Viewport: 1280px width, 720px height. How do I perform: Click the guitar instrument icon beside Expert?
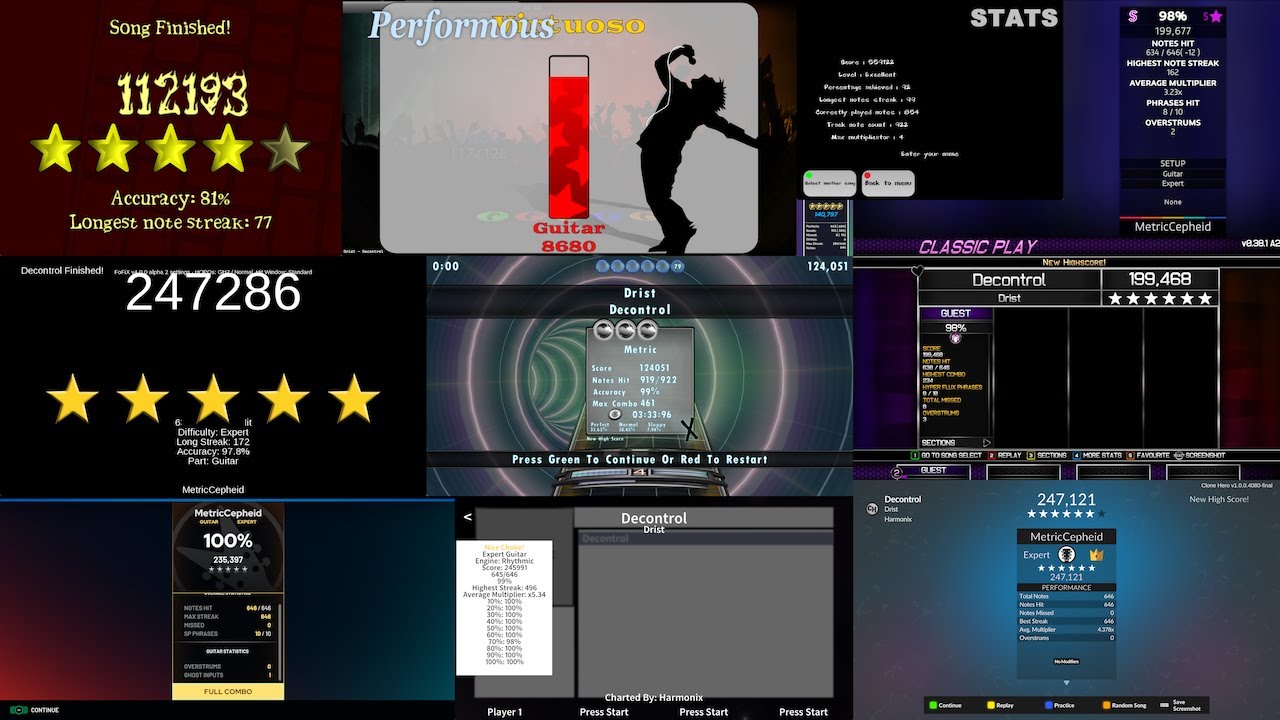pyautogui.click(x=1067, y=555)
